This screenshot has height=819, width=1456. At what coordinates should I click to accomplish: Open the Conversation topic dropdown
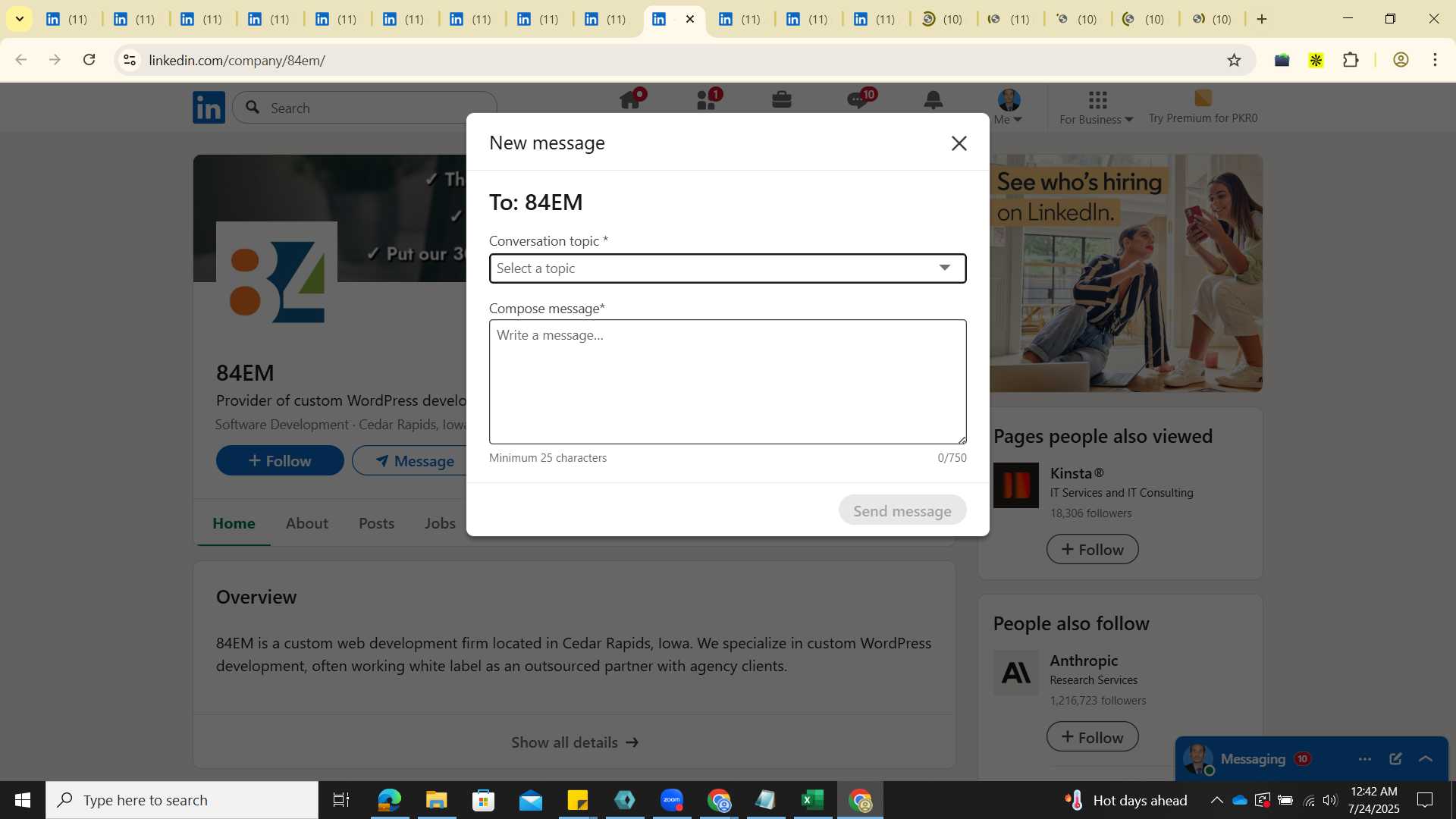tap(727, 268)
